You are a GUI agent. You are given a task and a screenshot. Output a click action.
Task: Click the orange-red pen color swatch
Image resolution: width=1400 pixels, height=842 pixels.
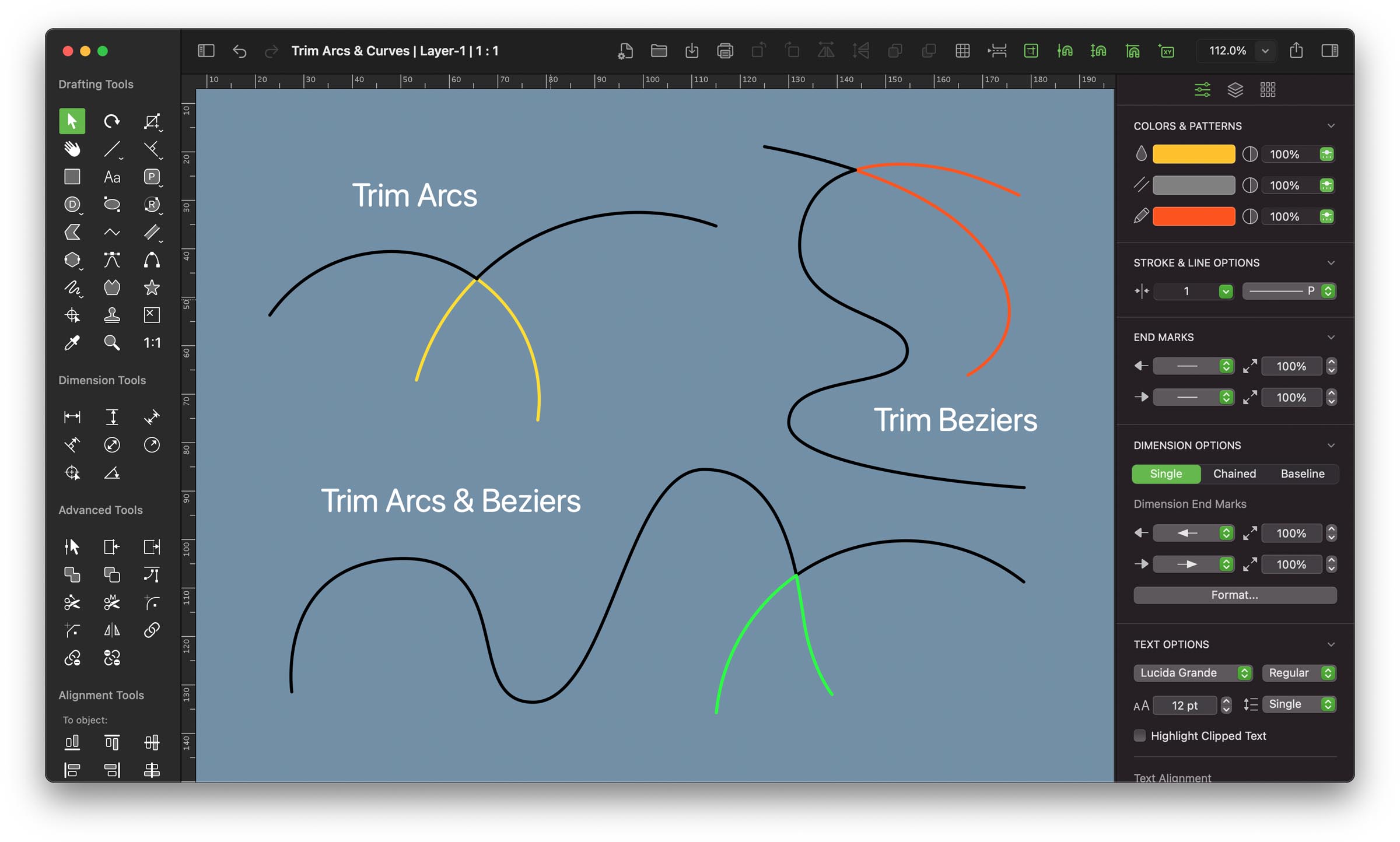pyautogui.click(x=1193, y=216)
